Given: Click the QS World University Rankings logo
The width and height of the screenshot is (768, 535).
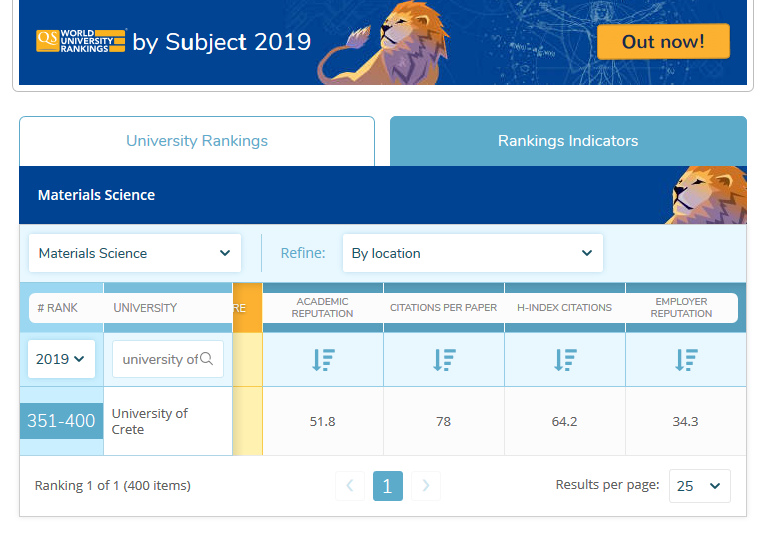Looking at the screenshot, I should (x=81, y=41).
